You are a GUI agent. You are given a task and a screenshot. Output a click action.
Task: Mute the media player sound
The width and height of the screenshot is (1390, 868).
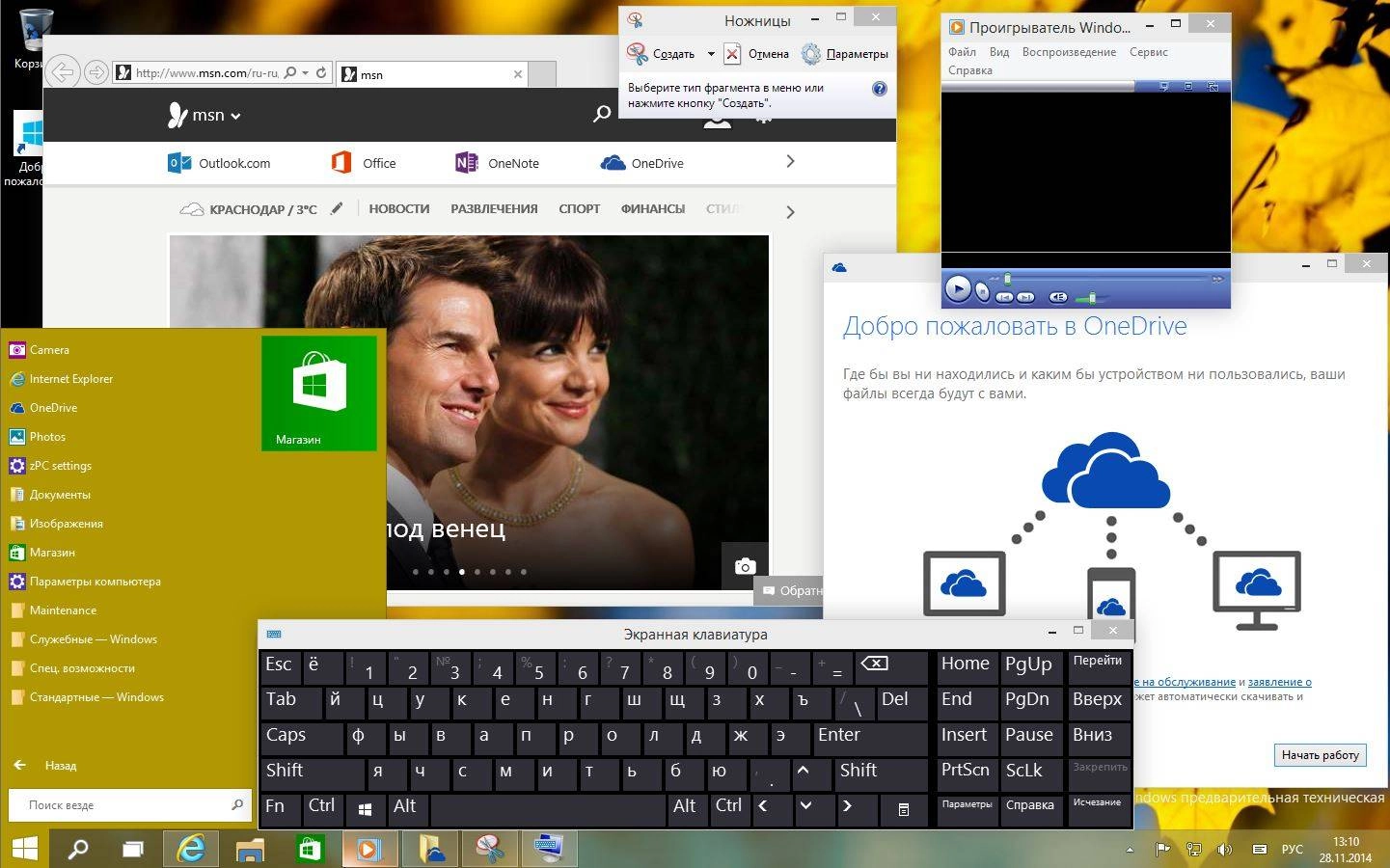tap(1058, 297)
